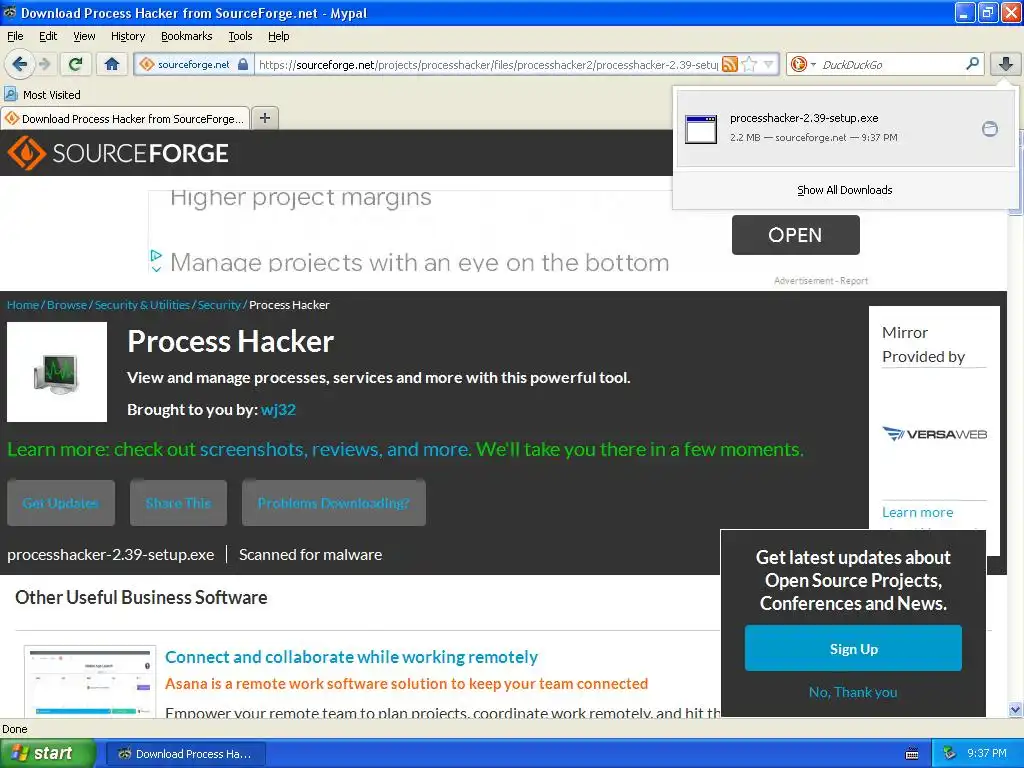
Task: Reload the page with the refresh icon
Action: 76,64
